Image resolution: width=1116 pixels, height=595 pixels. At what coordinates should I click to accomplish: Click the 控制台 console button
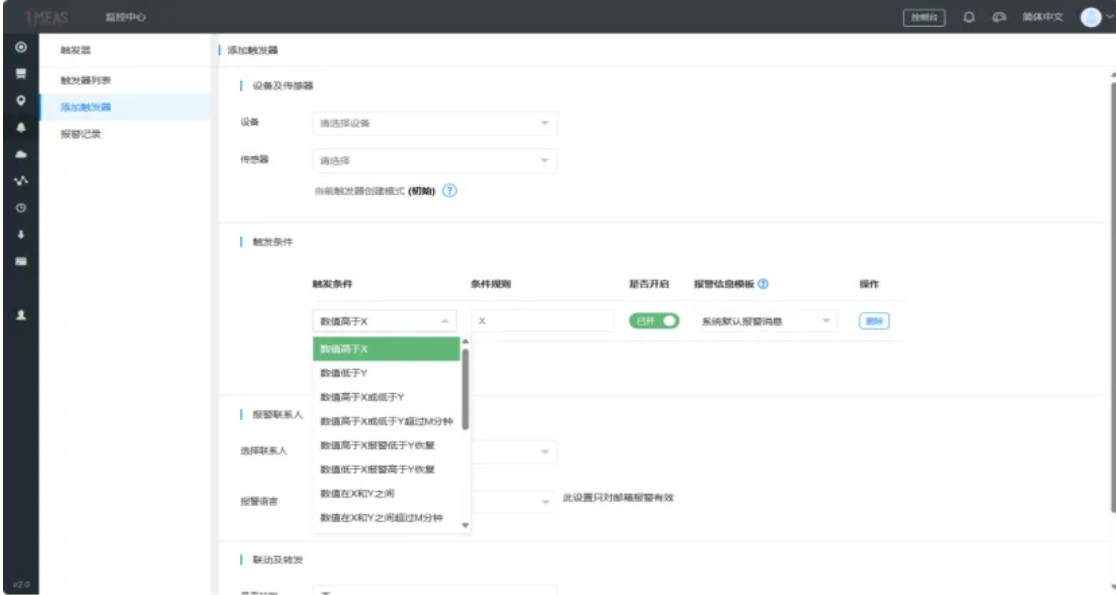click(x=924, y=17)
